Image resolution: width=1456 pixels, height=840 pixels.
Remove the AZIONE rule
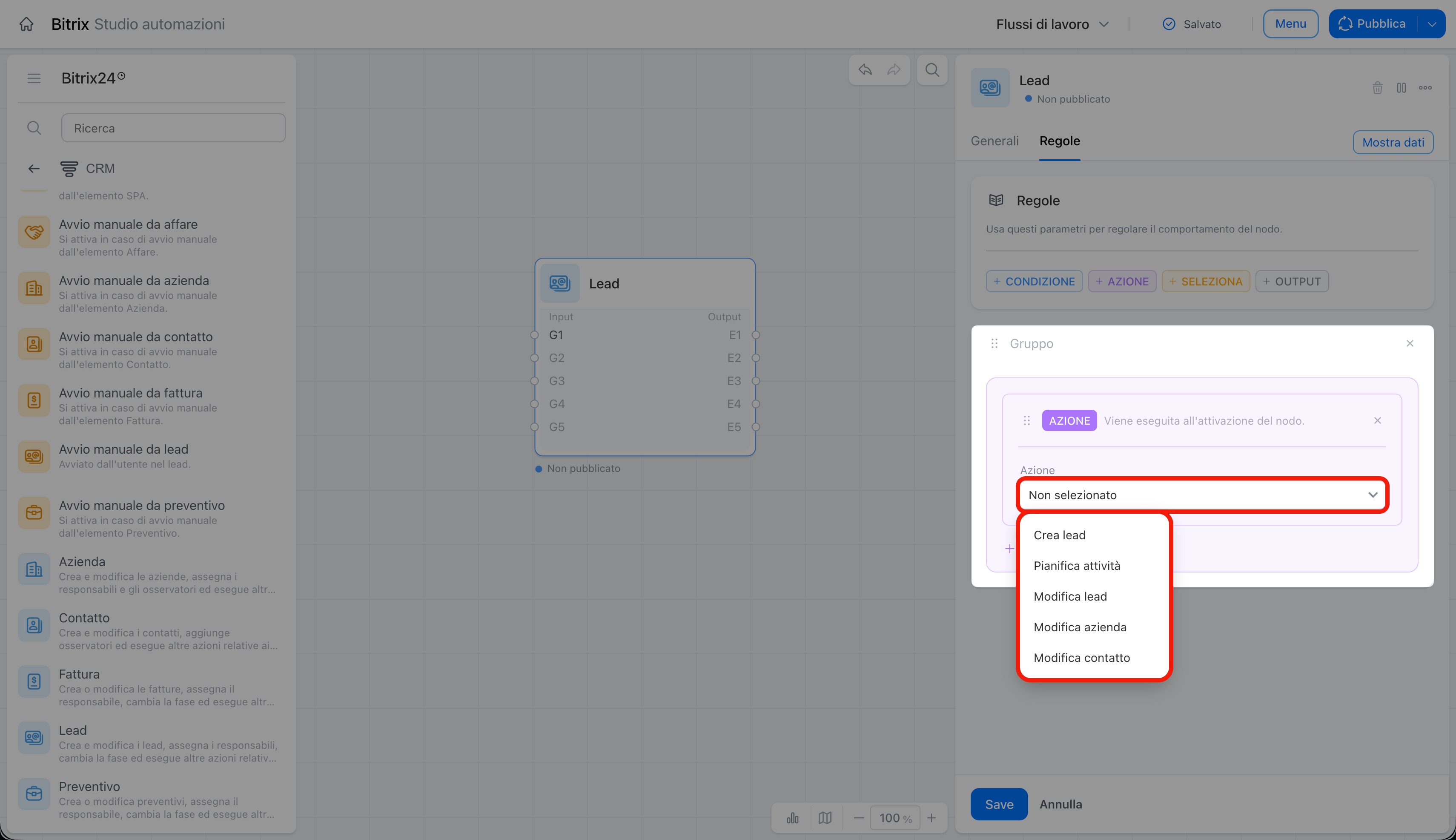(1378, 420)
